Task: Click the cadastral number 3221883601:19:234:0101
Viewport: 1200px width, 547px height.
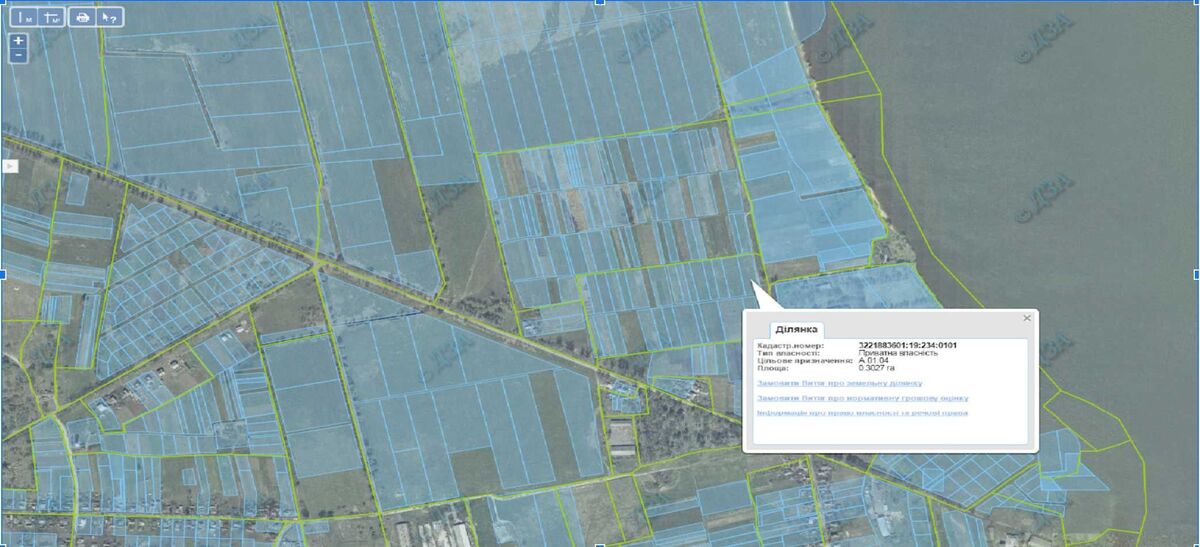Action: pos(907,346)
